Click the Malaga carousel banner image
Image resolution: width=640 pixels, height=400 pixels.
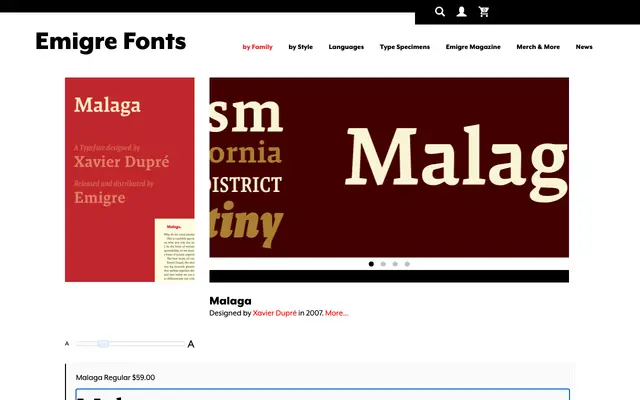point(389,167)
